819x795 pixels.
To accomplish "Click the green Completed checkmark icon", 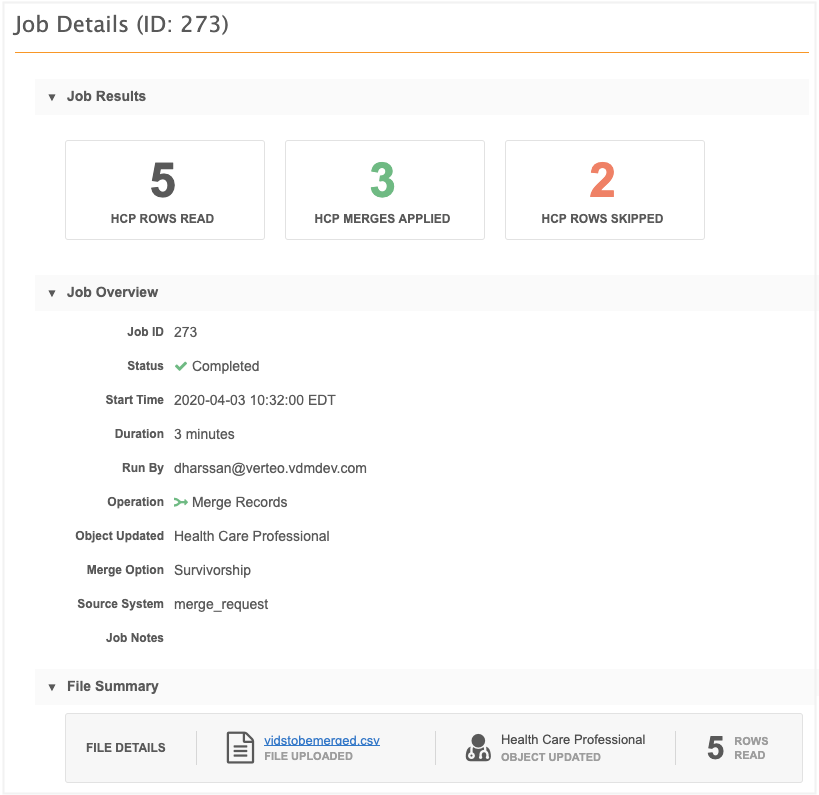I will pyautogui.click(x=181, y=366).
